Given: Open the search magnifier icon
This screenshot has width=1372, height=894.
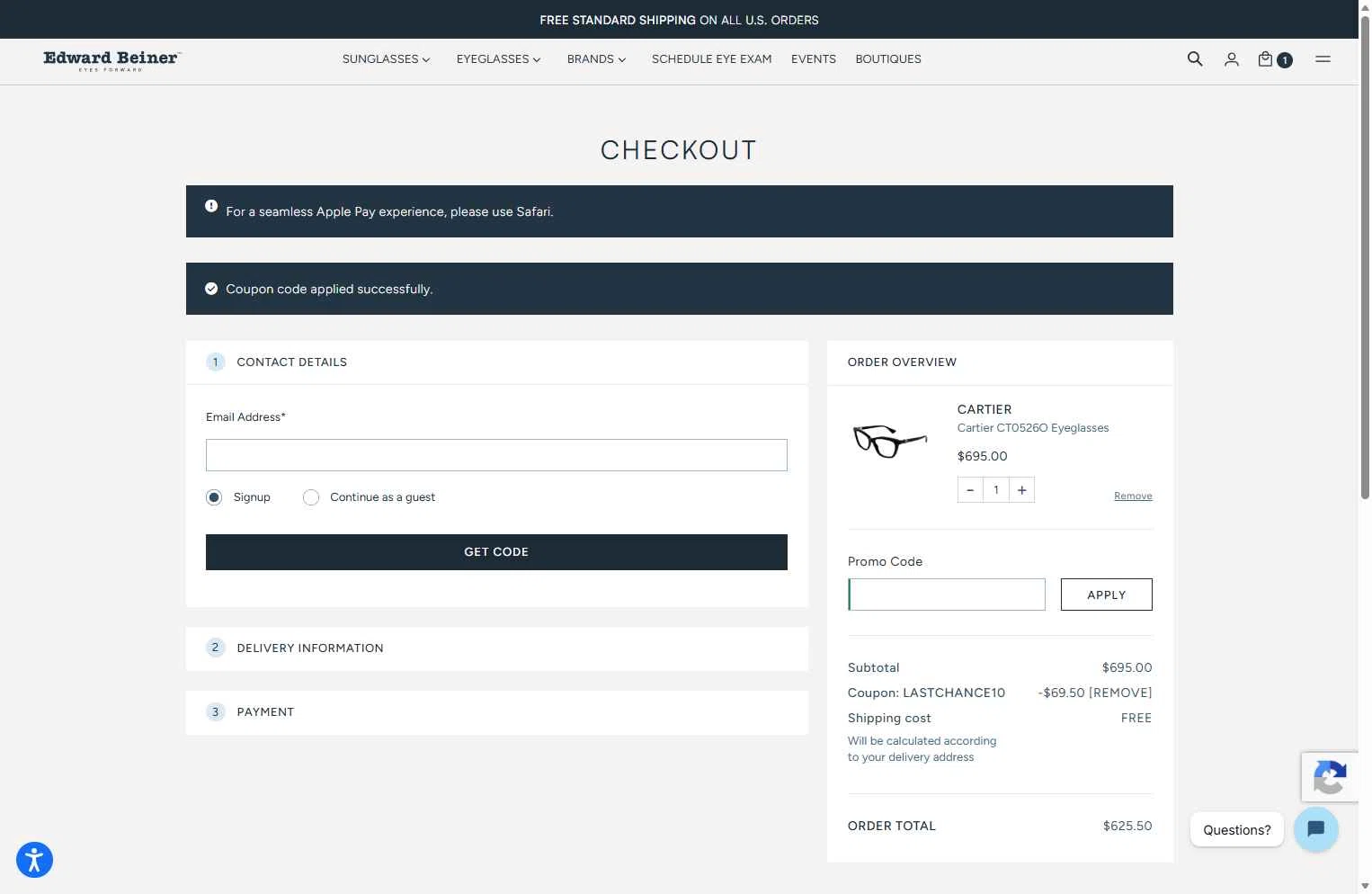Looking at the screenshot, I should click(1195, 58).
